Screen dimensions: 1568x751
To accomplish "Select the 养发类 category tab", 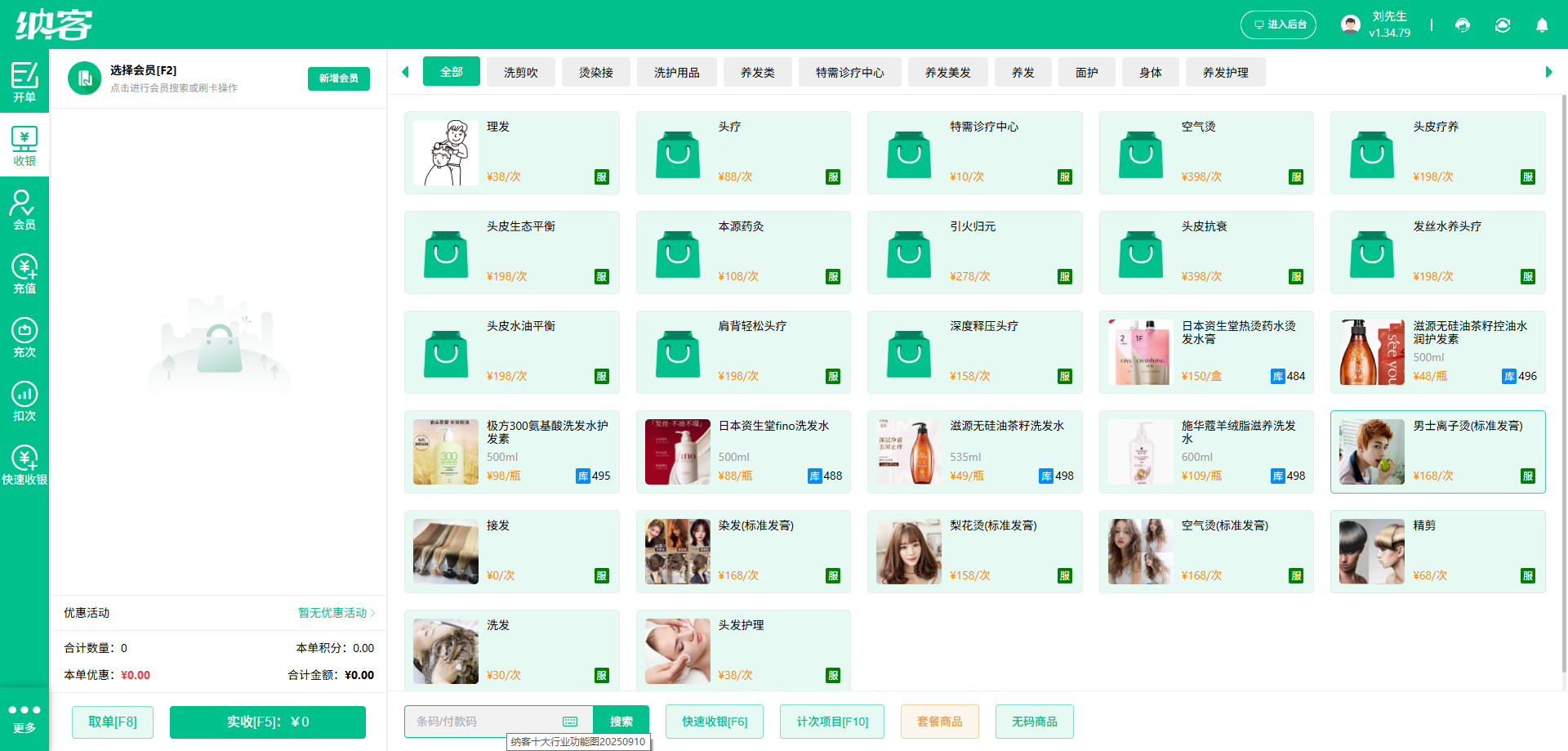I will pos(758,72).
